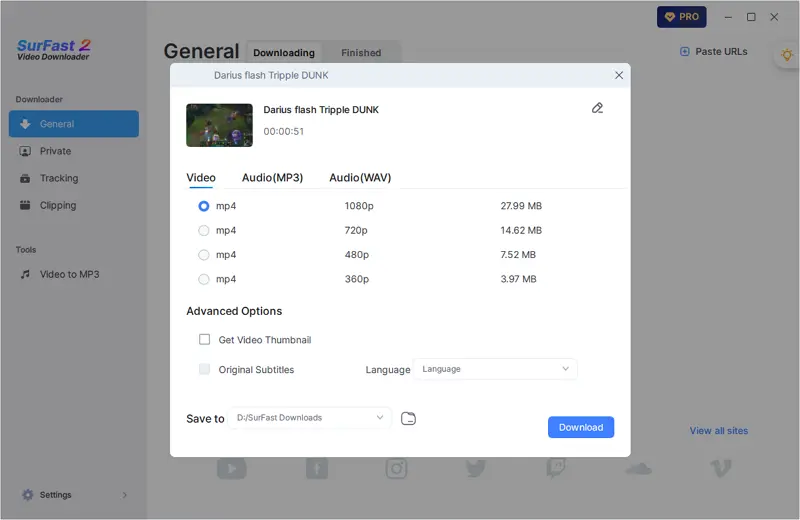Open the SoundCloud site icon
The width and height of the screenshot is (800, 520).
pyautogui.click(x=638, y=468)
